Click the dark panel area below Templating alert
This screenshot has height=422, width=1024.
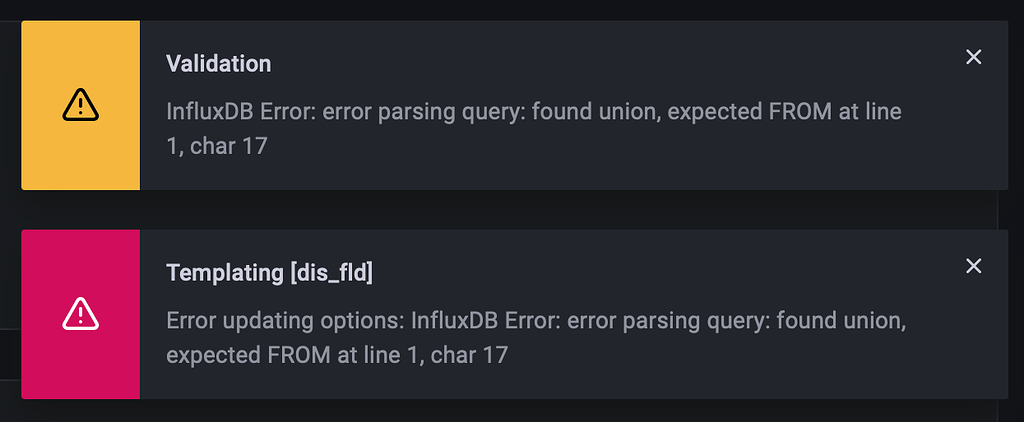click(x=500, y=411)
